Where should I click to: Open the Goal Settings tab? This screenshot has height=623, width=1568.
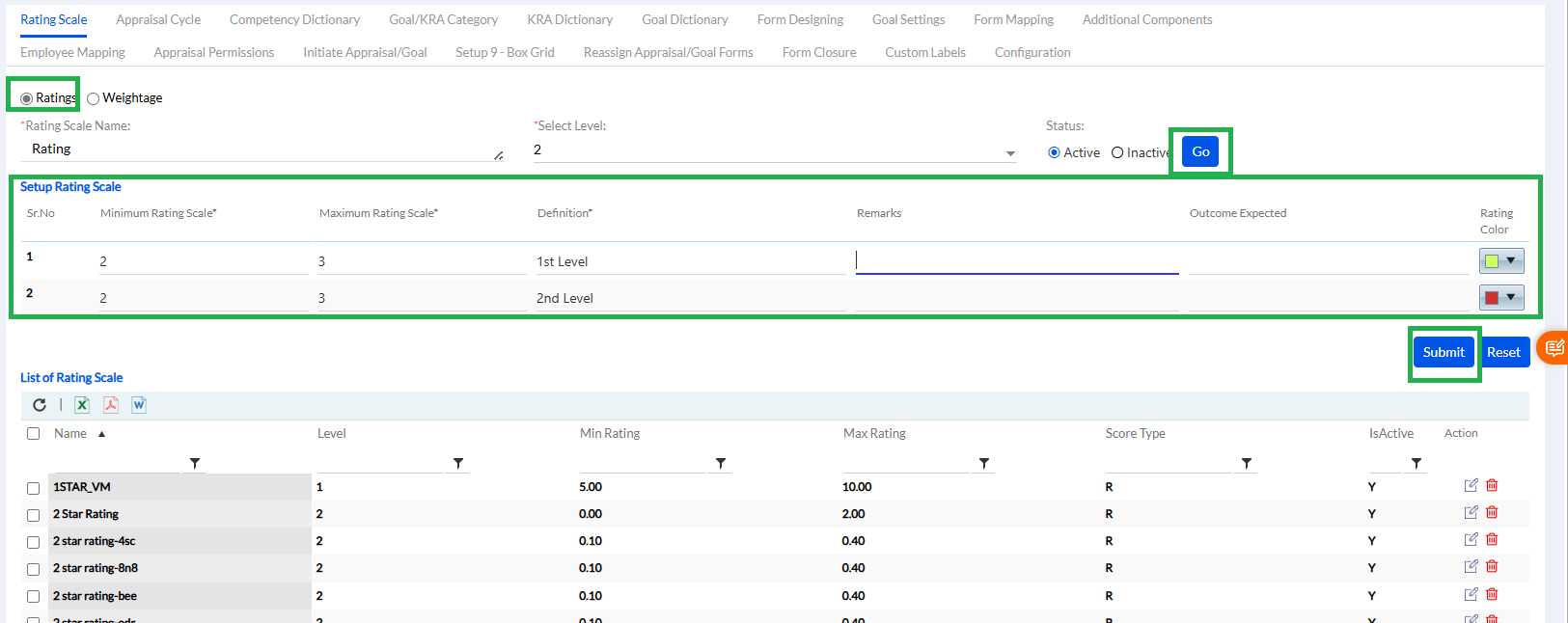point(908,19)
